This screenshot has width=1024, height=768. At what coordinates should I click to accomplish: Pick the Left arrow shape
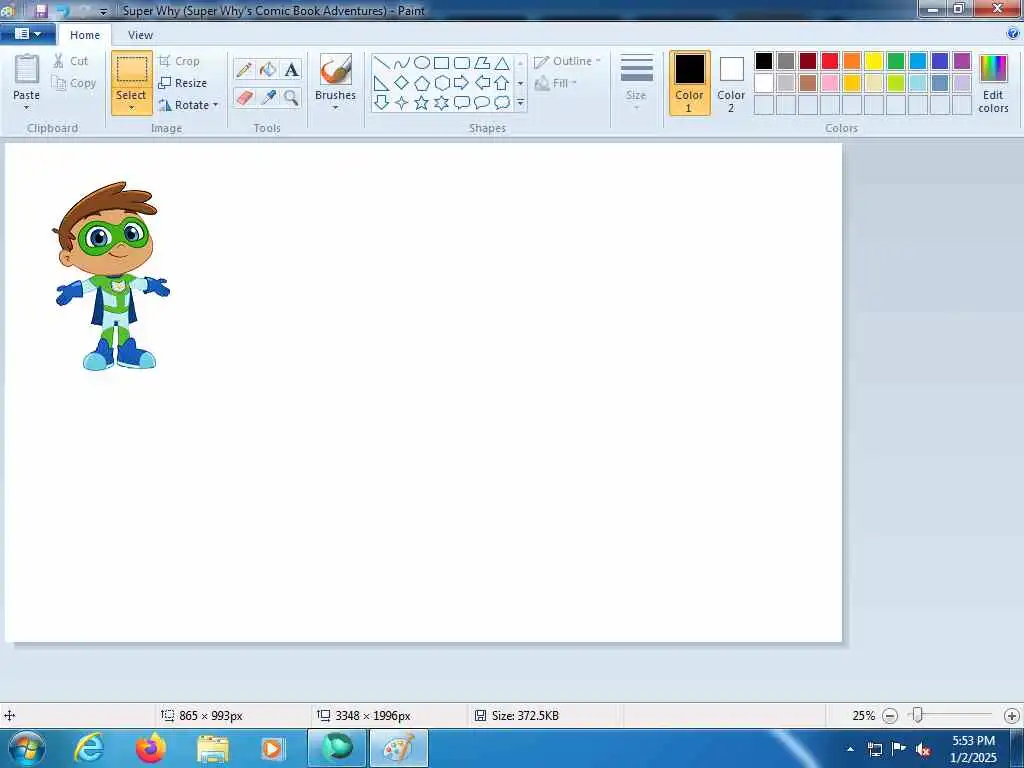point(482,83)
